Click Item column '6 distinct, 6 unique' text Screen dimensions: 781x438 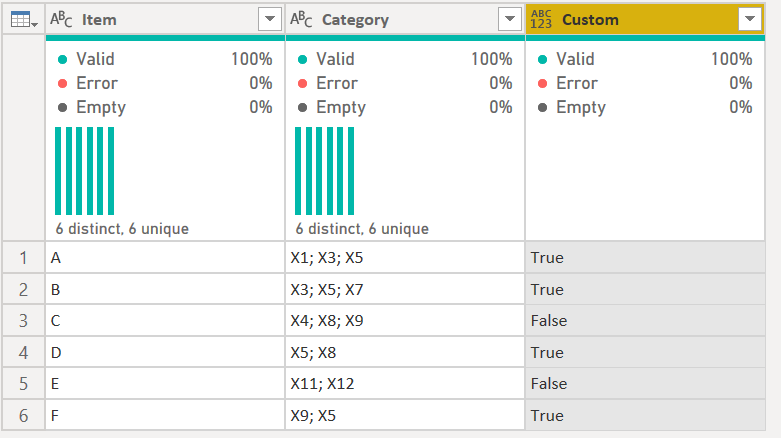coord(123,229)
